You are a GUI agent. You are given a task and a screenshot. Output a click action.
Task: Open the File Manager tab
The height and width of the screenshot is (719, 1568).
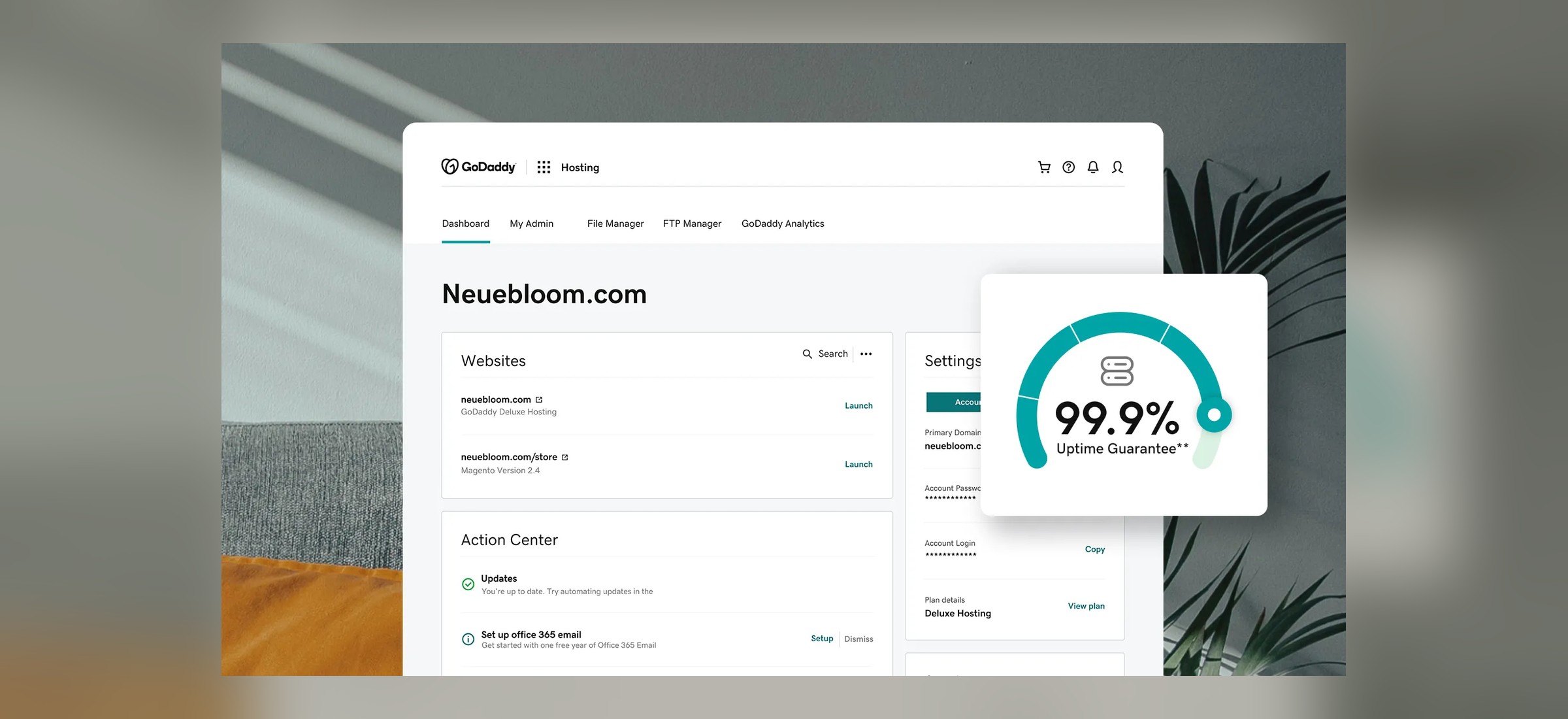click(x=615, y=224)
